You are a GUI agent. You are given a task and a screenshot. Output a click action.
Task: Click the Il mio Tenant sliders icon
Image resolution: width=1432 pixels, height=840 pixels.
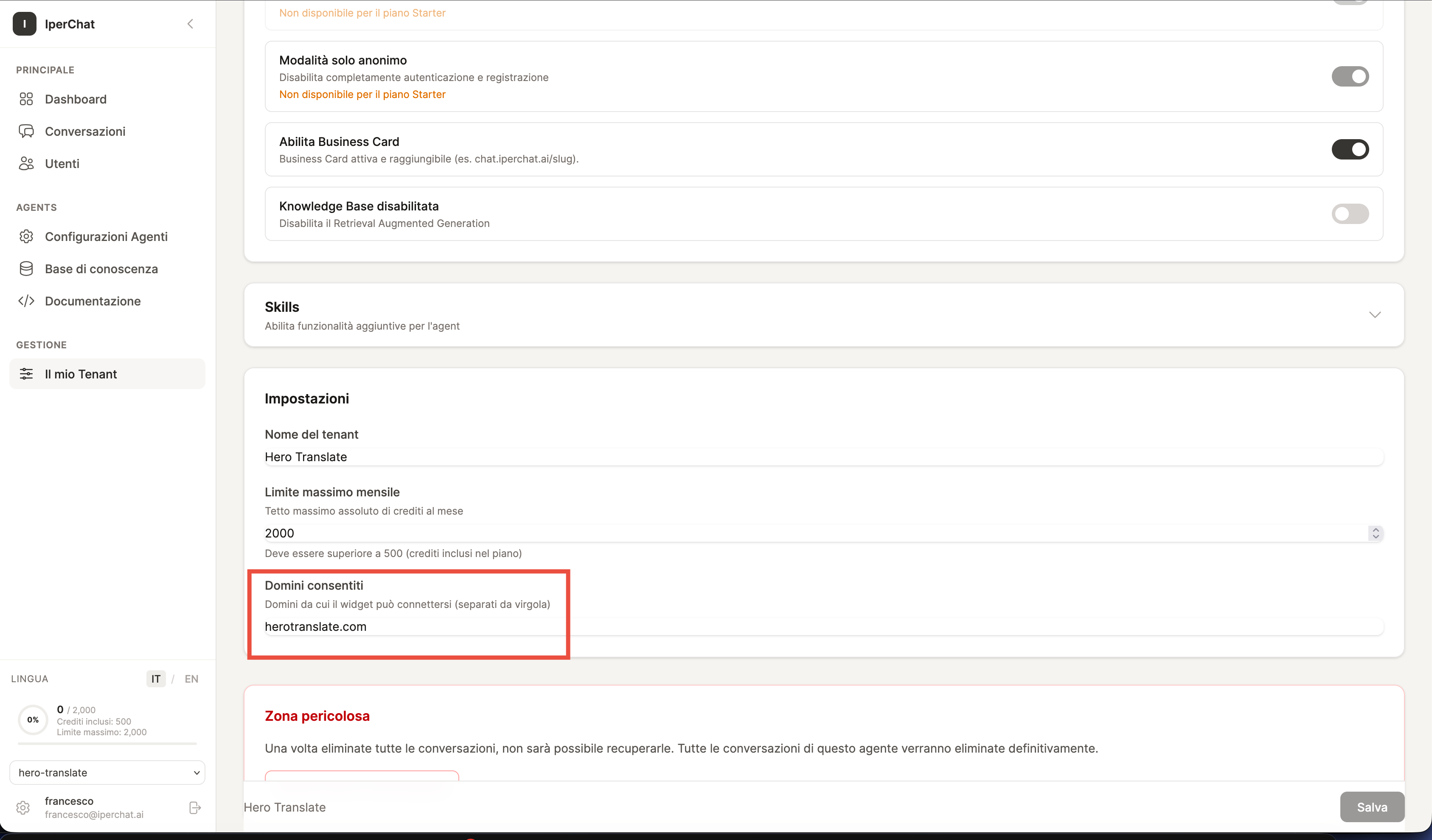click(x=26, y=374)
